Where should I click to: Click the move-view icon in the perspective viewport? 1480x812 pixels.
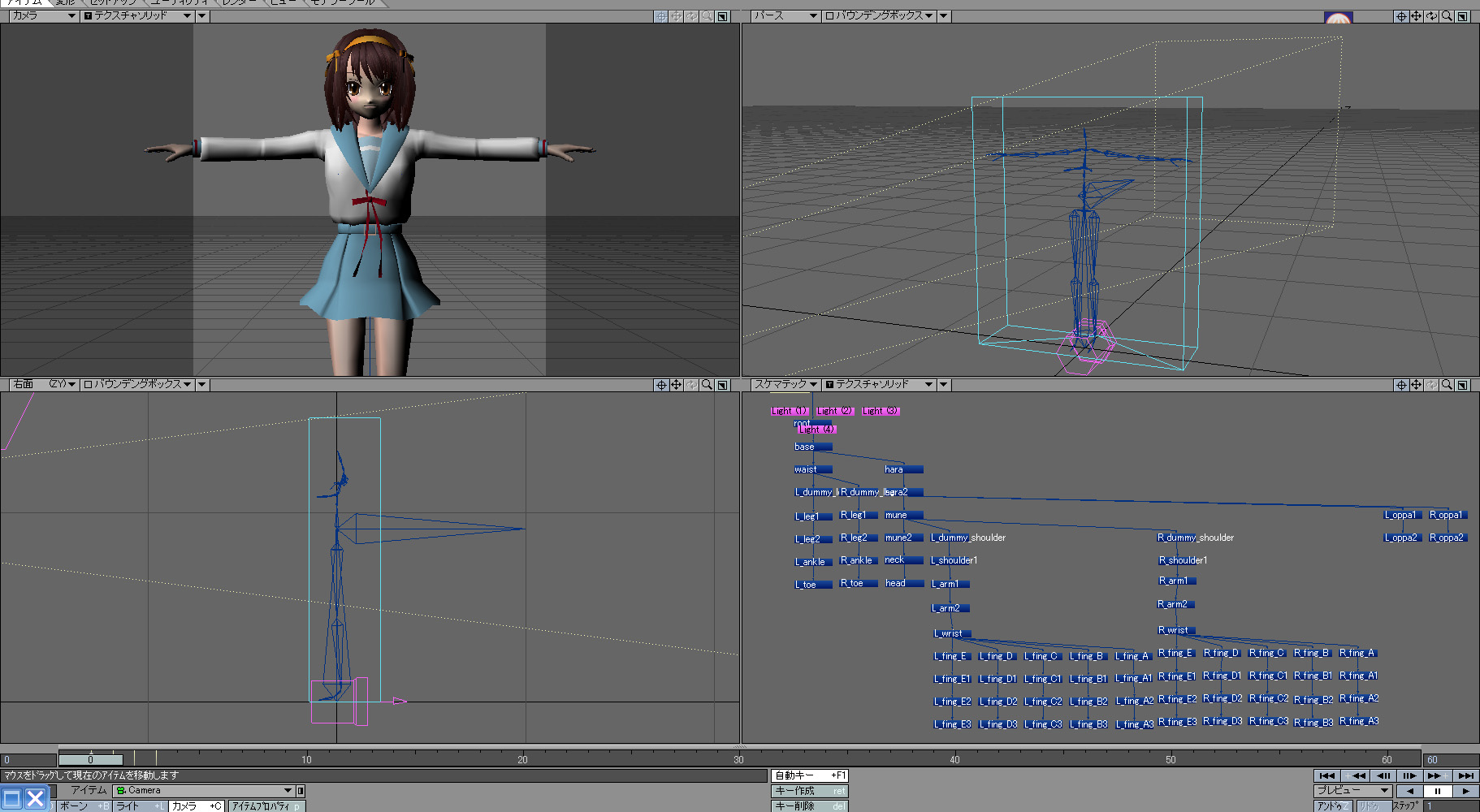(x=1416, y=16)
